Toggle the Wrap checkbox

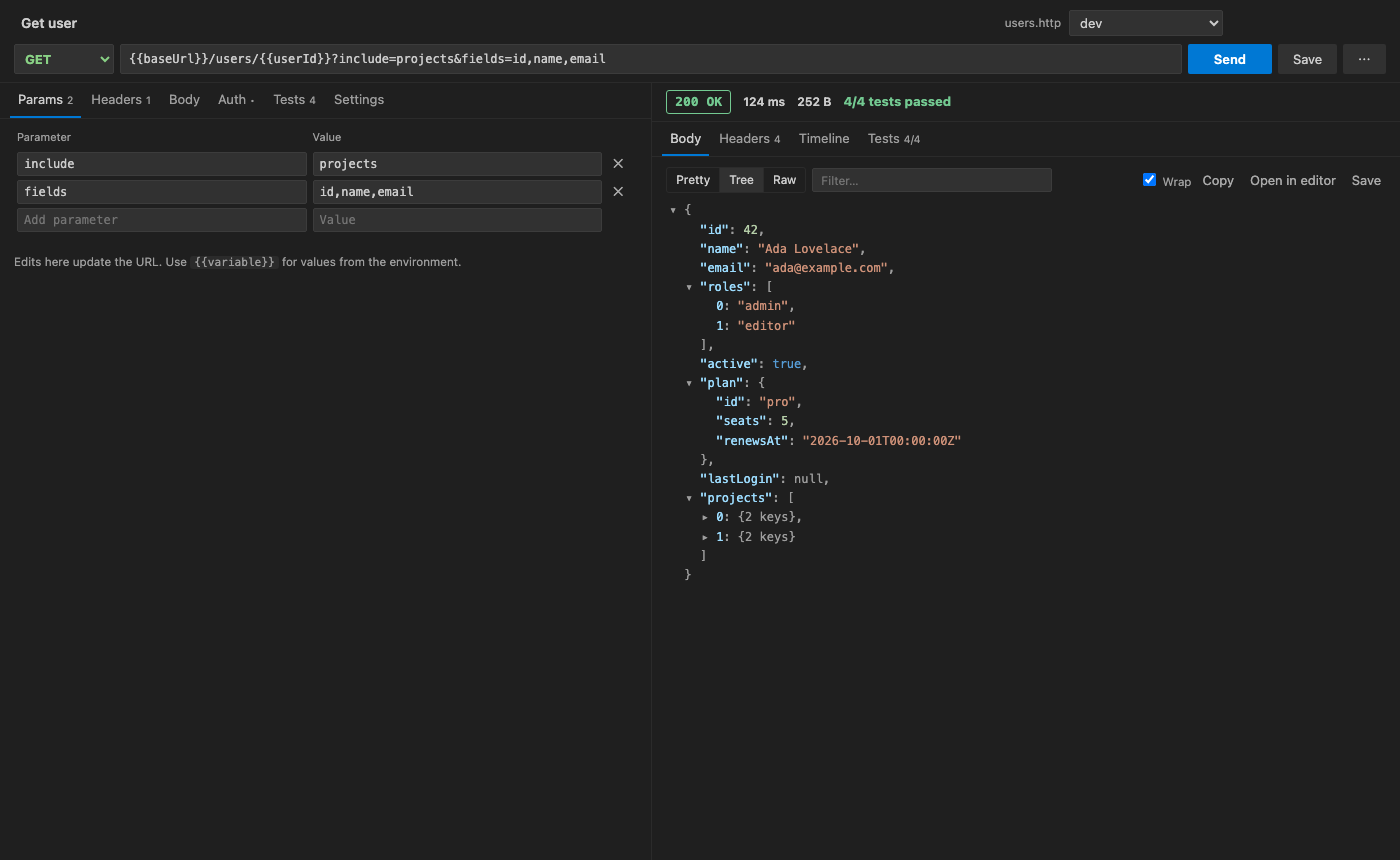click(1149, 180)
